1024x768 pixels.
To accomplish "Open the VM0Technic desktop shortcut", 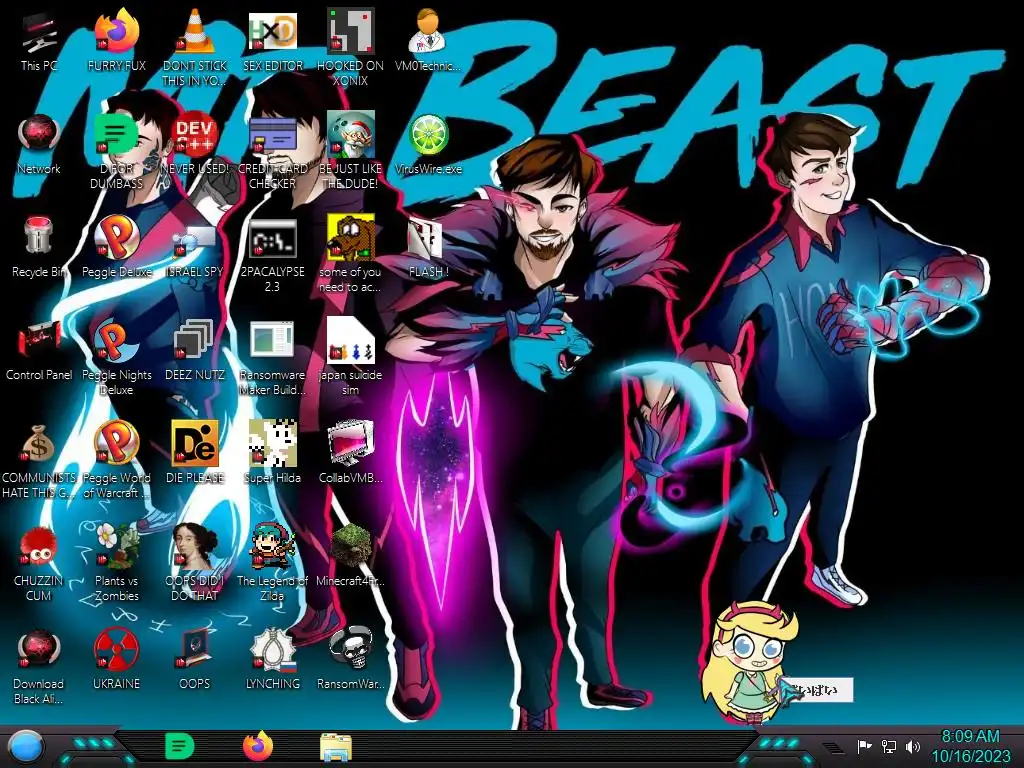I will 428,40.
